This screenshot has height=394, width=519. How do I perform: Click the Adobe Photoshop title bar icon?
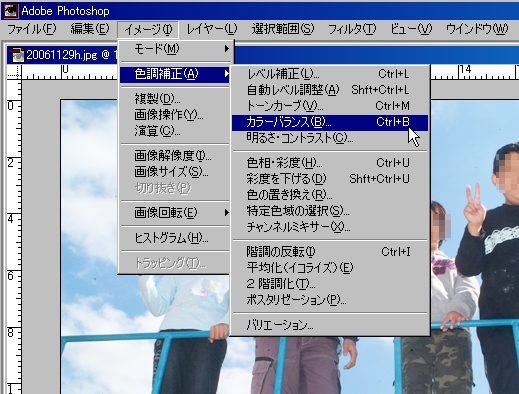(x=10, y=11)
